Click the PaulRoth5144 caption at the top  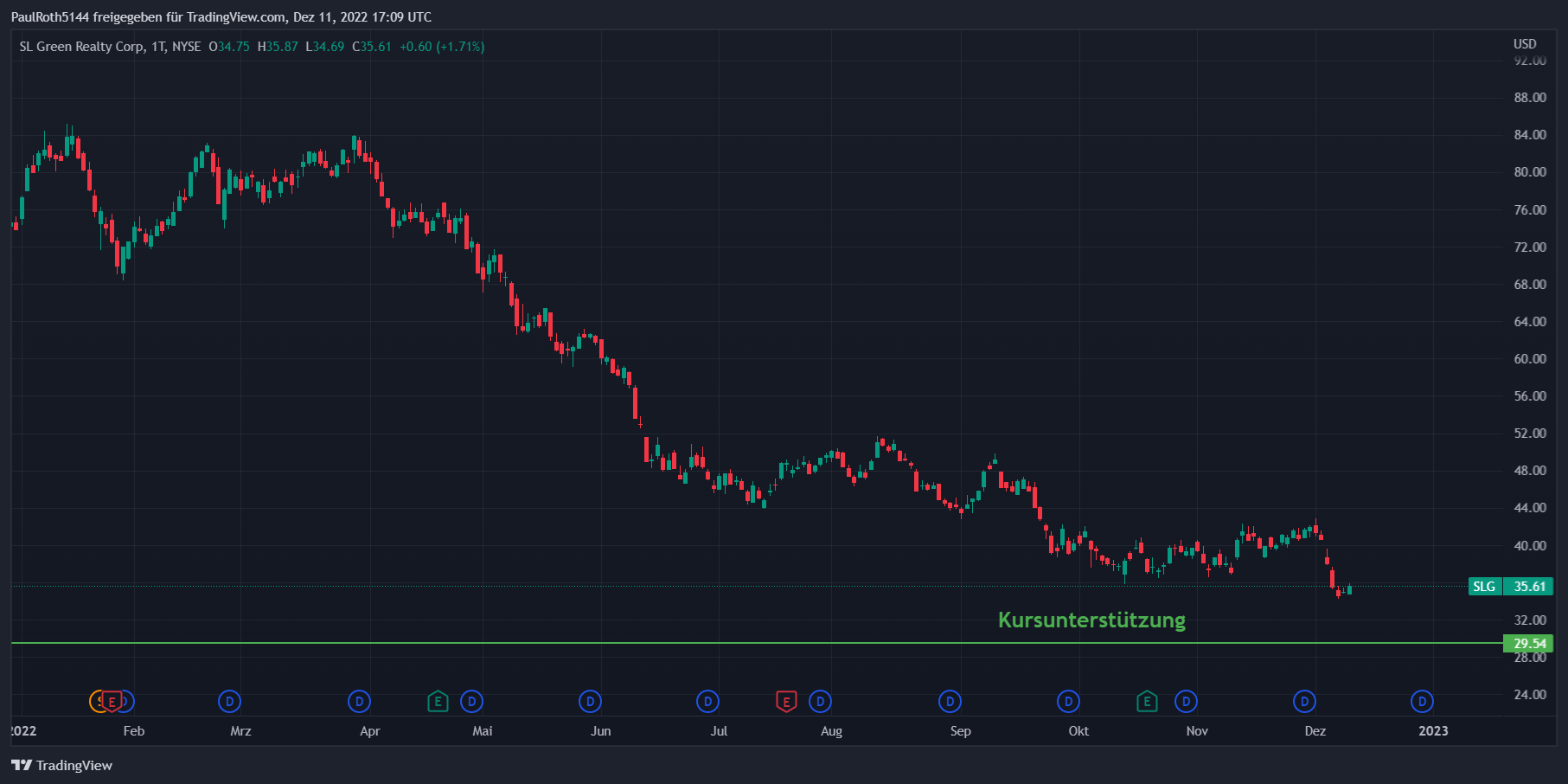click(221, 17)
